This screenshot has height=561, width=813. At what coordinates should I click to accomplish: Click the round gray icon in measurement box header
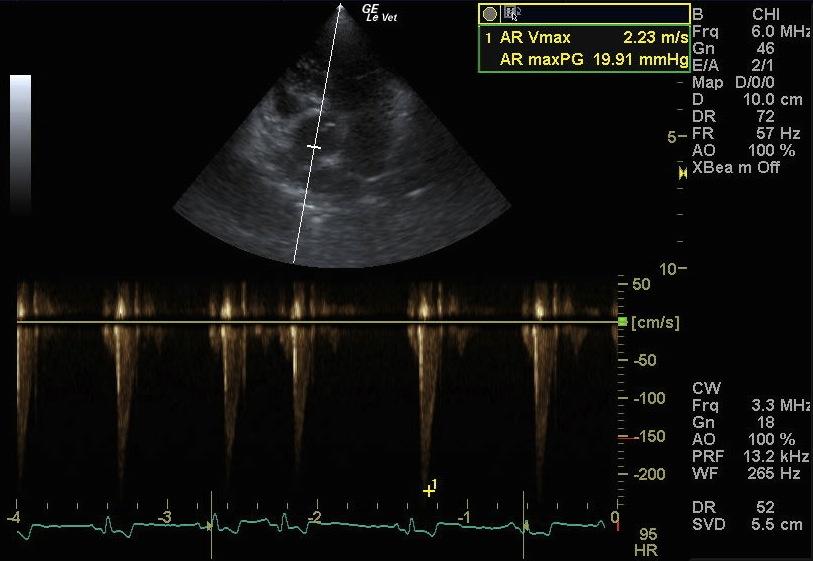click(490, 14)
